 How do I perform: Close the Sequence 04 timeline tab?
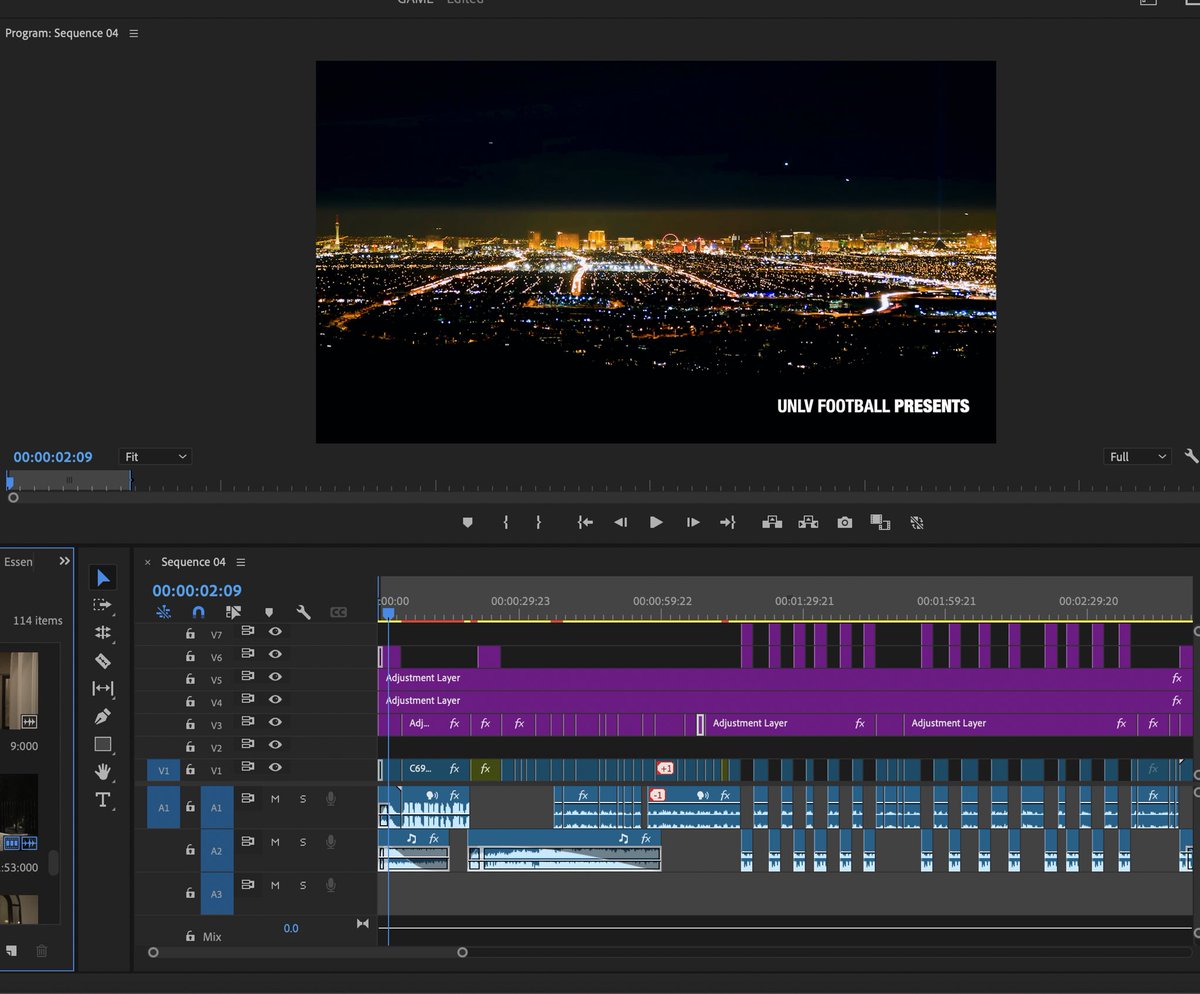[148, 562]
